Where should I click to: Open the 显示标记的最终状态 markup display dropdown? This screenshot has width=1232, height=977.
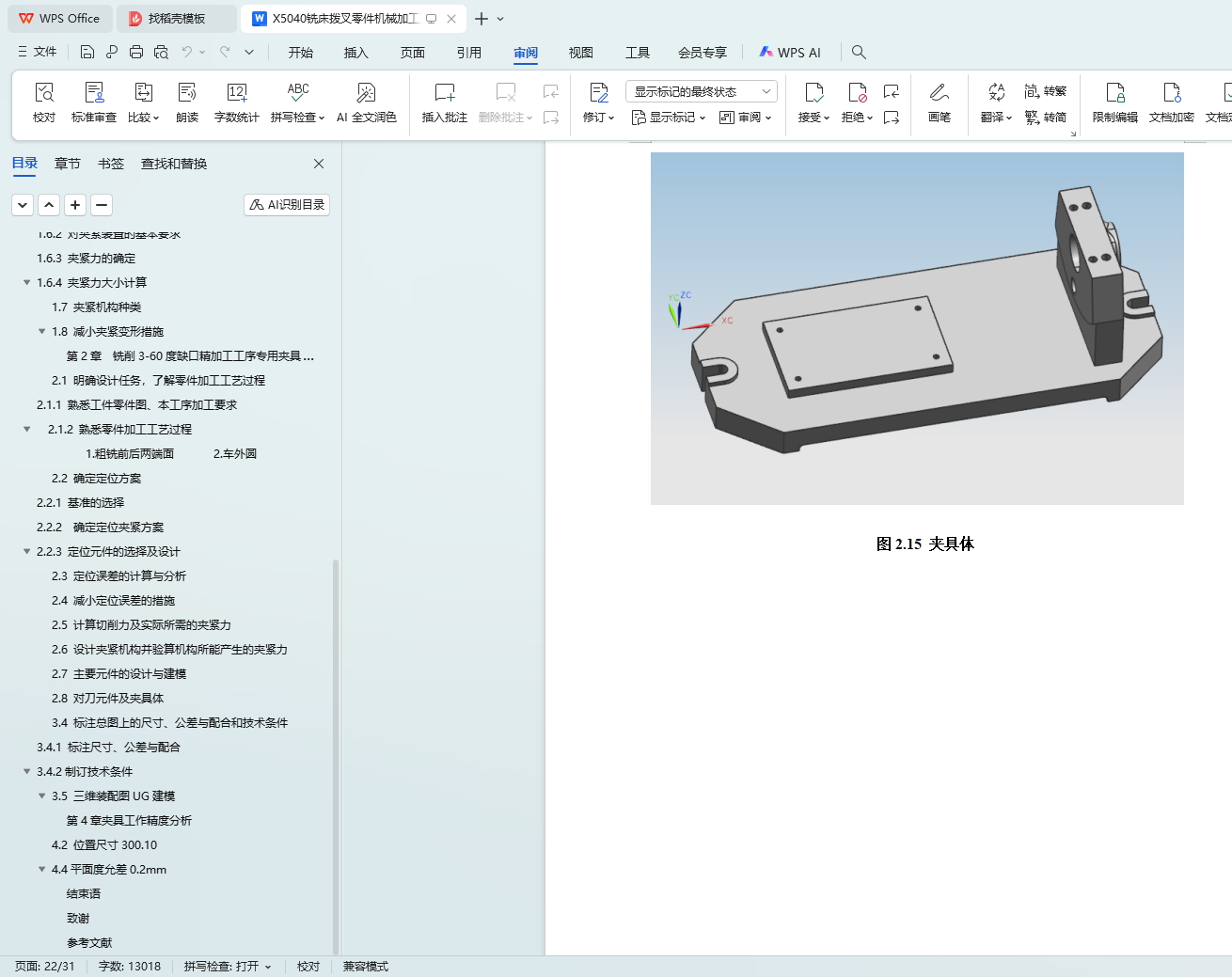702,91
